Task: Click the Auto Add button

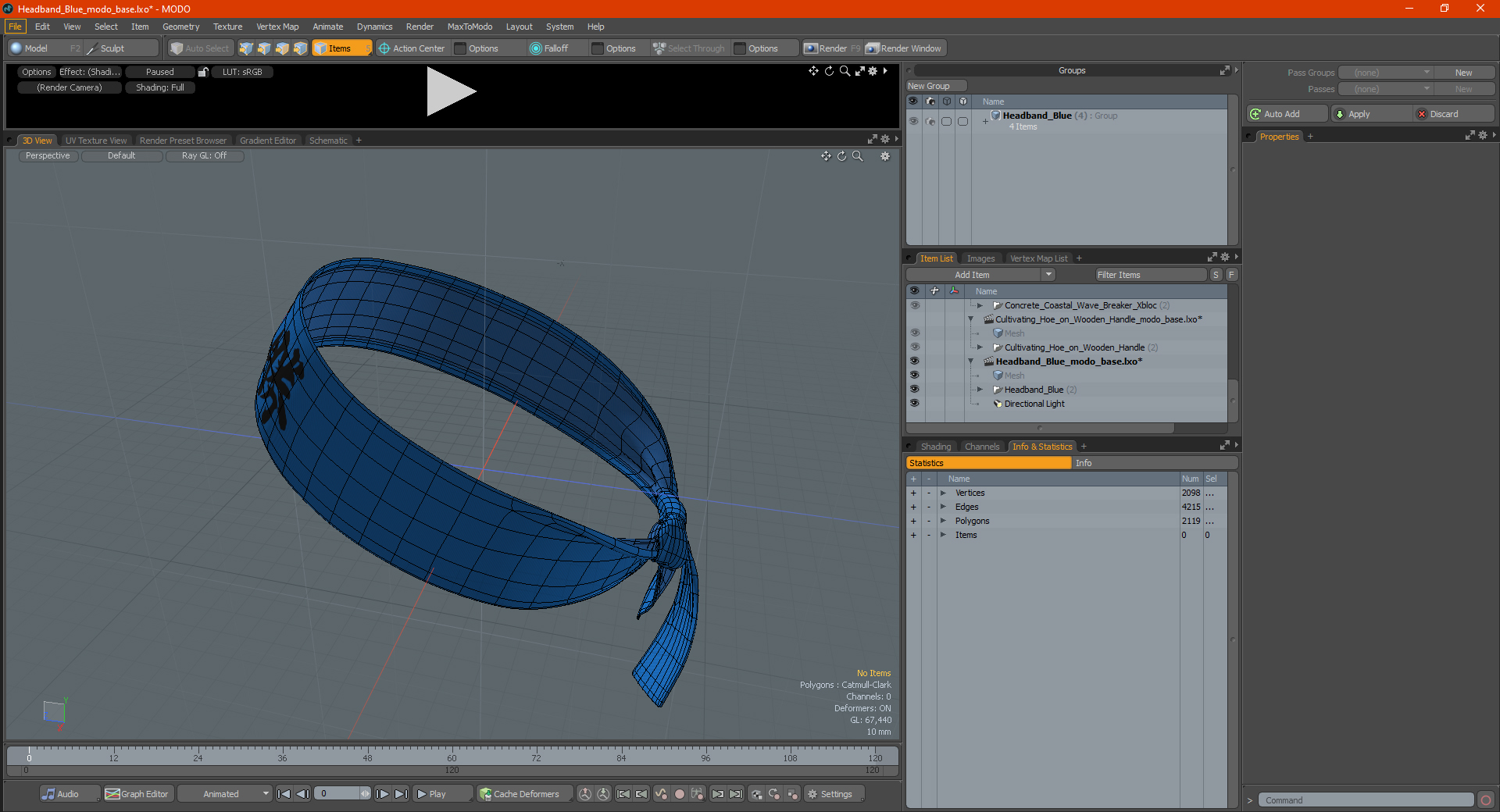Action: pos(1287,114)
